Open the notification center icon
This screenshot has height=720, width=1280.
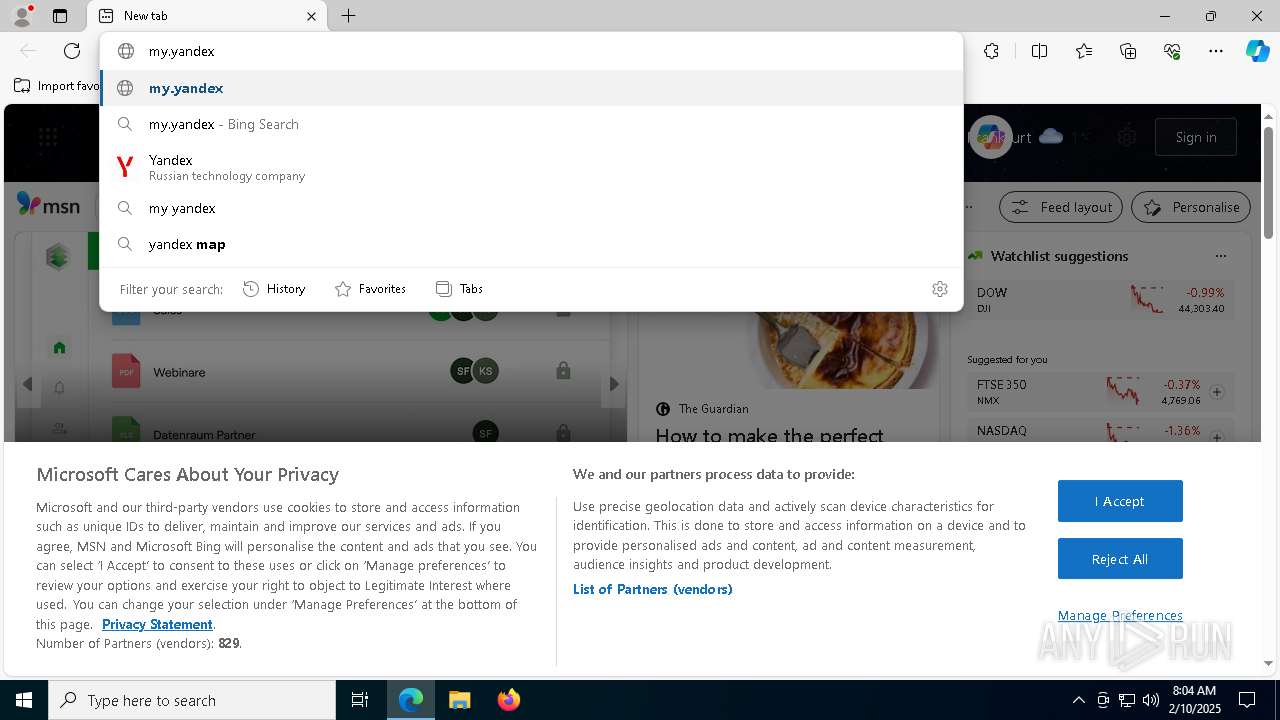coord(1247,700)
